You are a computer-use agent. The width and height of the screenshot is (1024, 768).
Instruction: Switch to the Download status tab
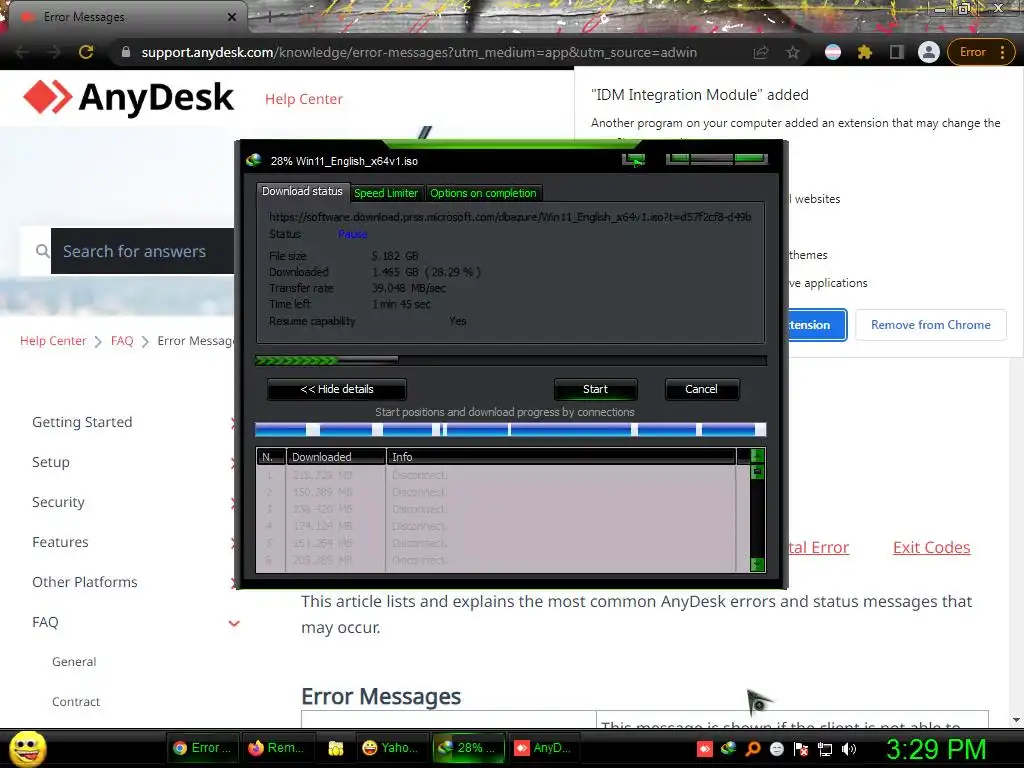click(x=302, y=191)
